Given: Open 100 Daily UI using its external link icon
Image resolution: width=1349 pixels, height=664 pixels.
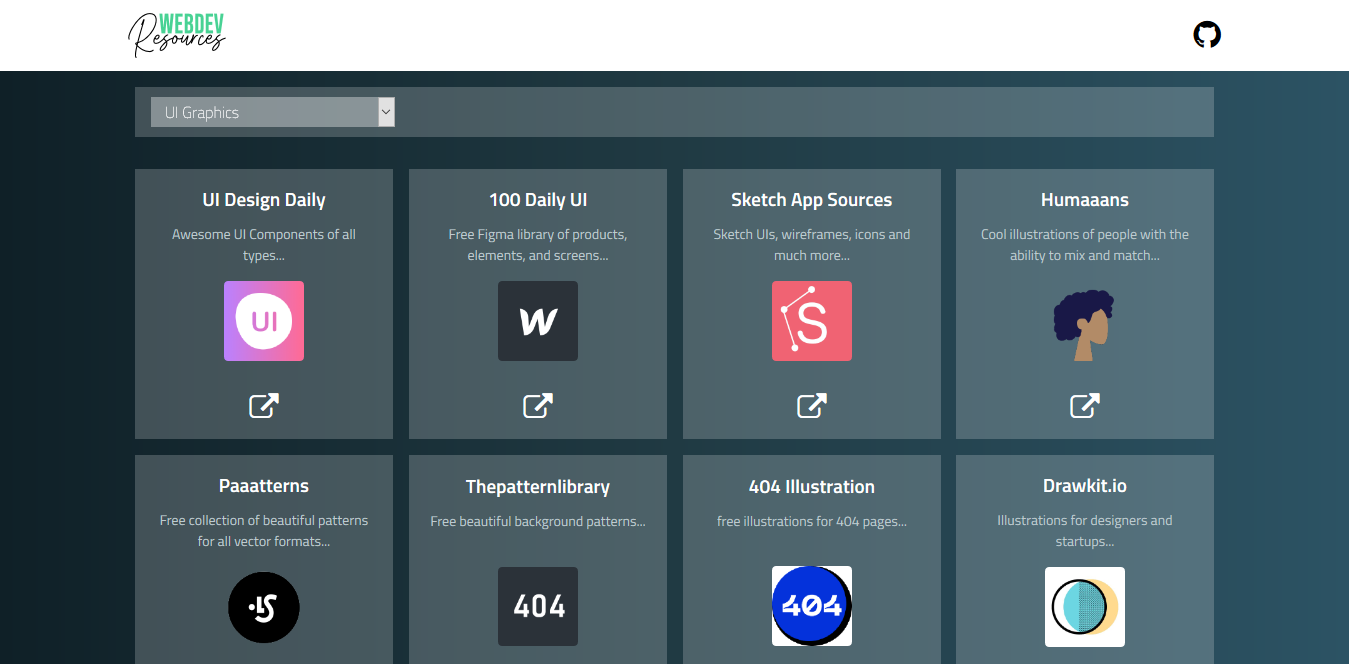Looking at the screenshot, I should point(537,406).
